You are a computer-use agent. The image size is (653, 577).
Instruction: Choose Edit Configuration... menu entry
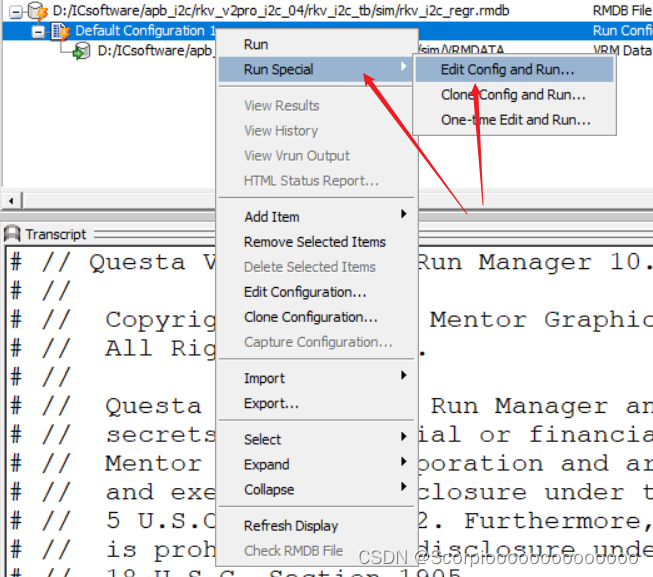point(315,292)
